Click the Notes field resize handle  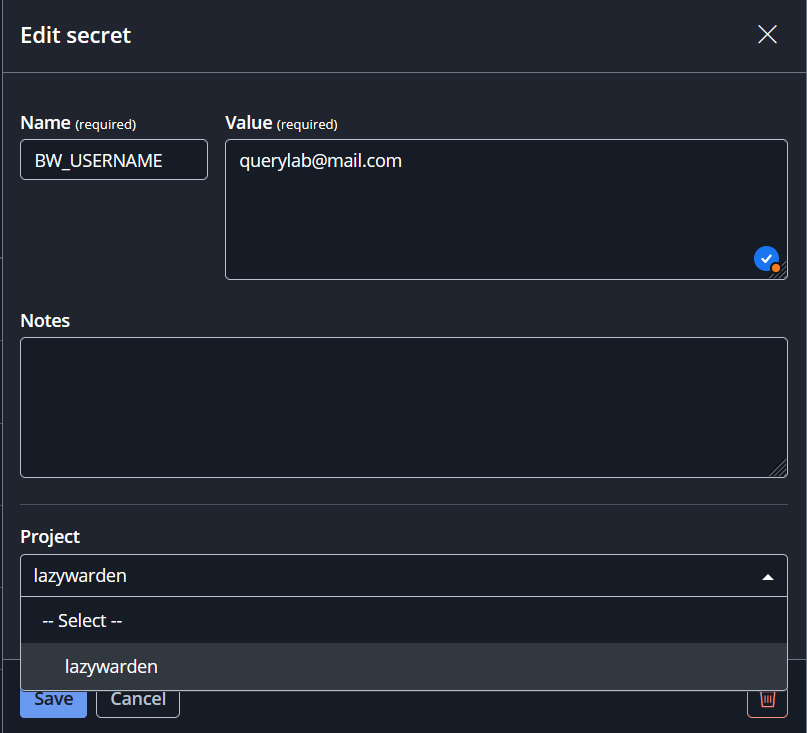pyautogui.click(x=779, y=468)
